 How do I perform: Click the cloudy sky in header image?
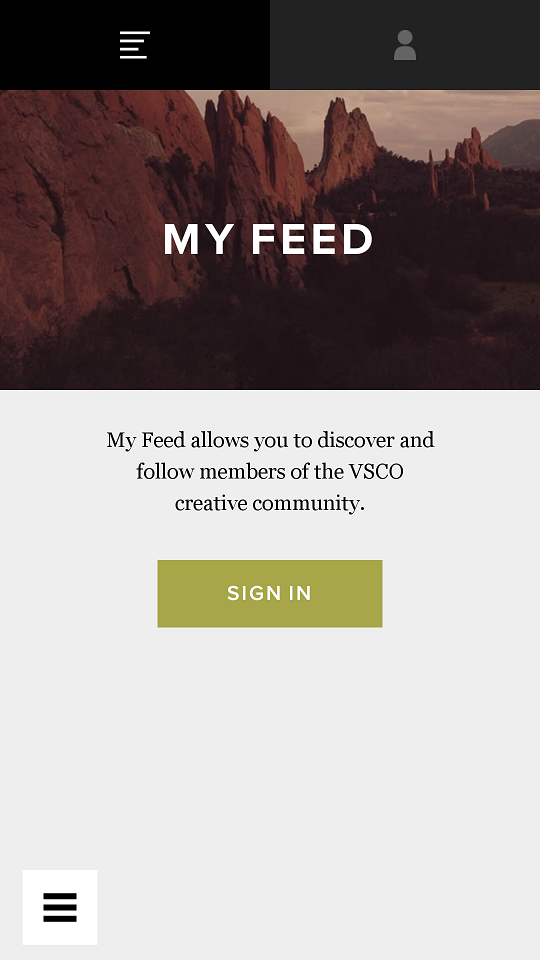[x=422, y=119]
